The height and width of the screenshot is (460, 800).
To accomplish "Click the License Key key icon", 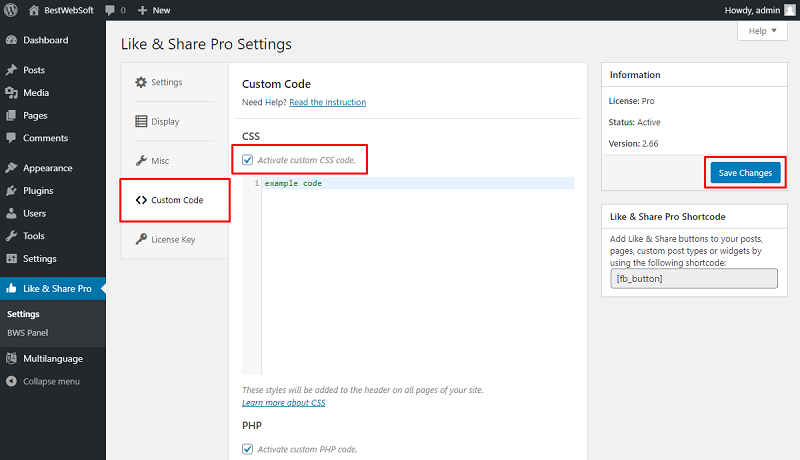I will tap(141, 239).
